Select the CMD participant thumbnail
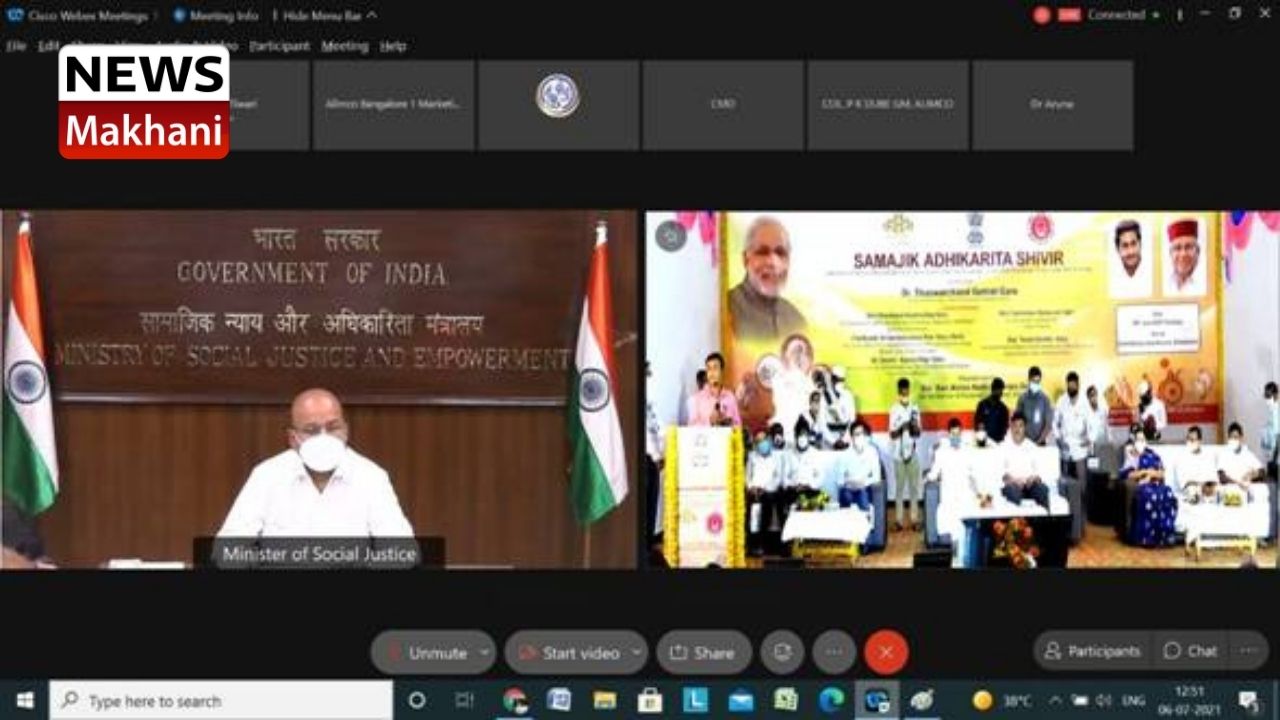 722,104
